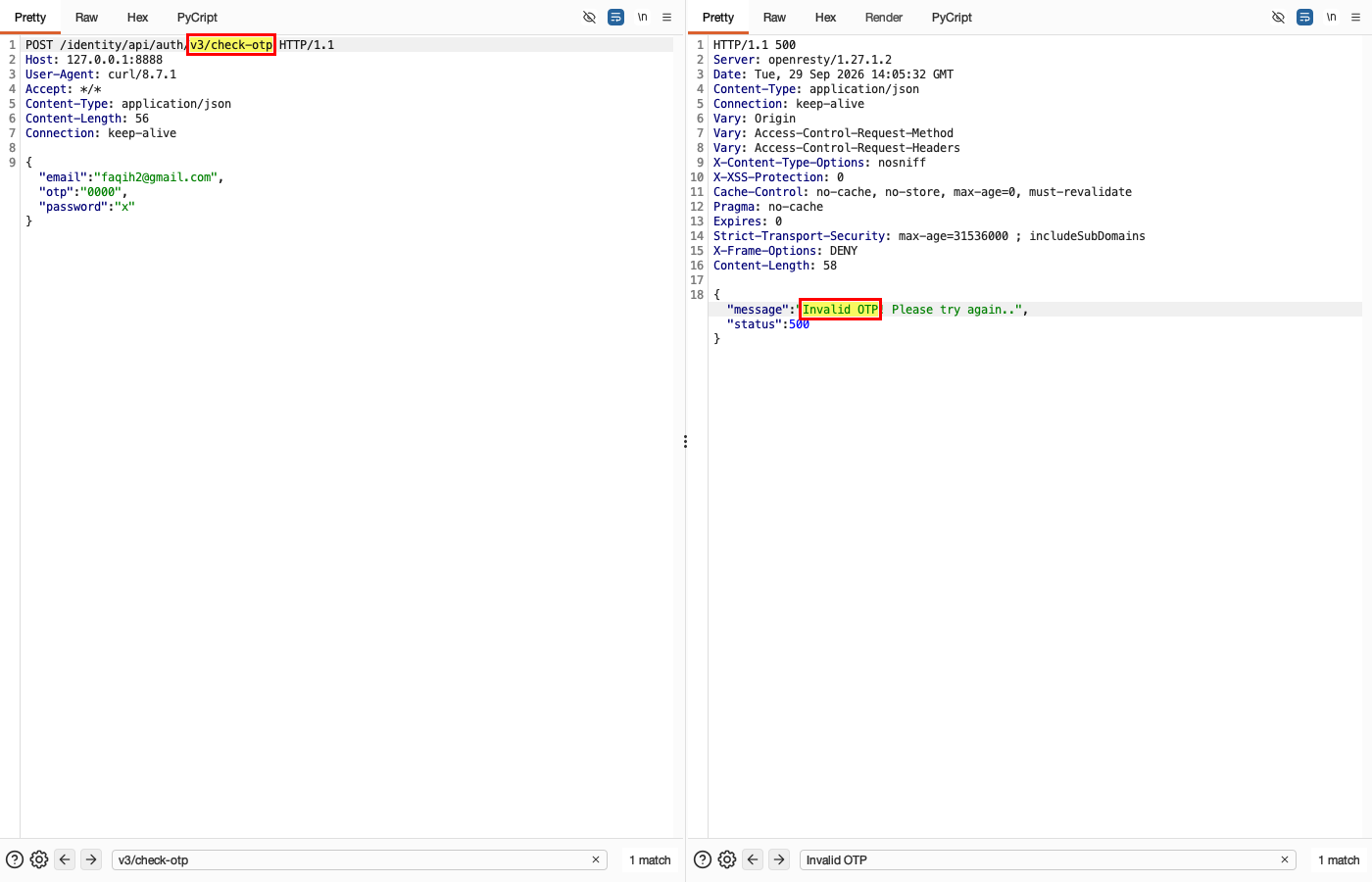Click the pane divider three-dot handle
1372x882 pixels.
coord(685,442)
